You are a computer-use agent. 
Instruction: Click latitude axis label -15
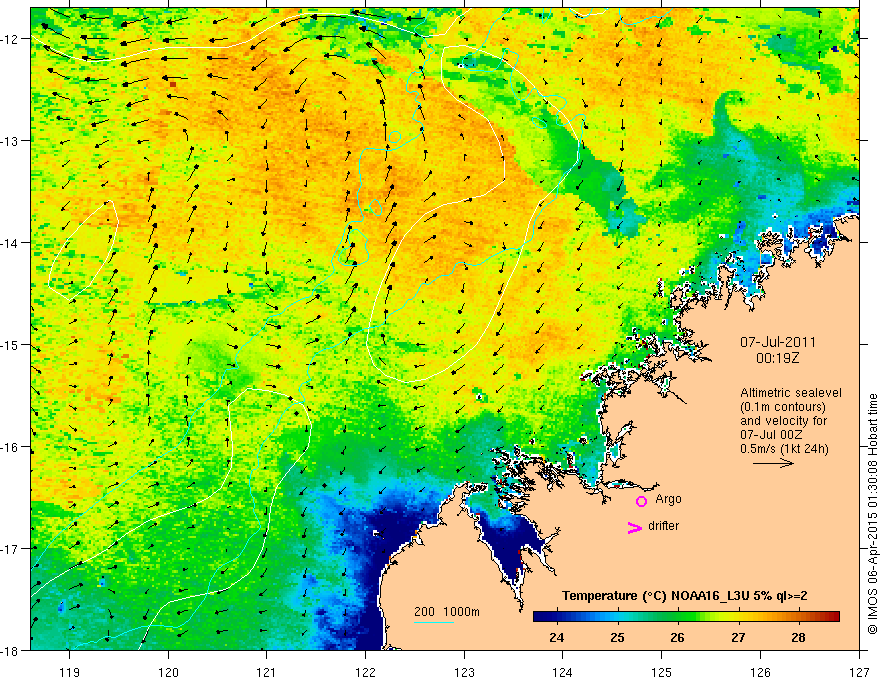[x=10, y=344]
